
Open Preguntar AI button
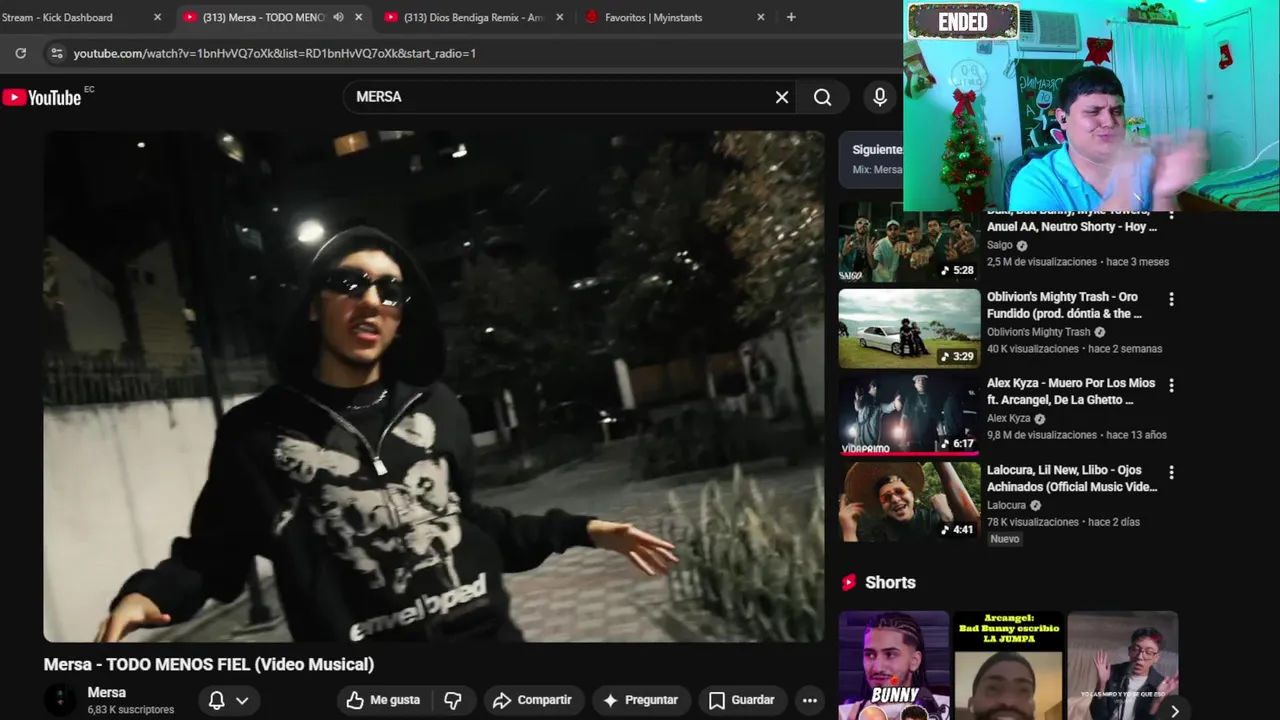click(640, 700)
